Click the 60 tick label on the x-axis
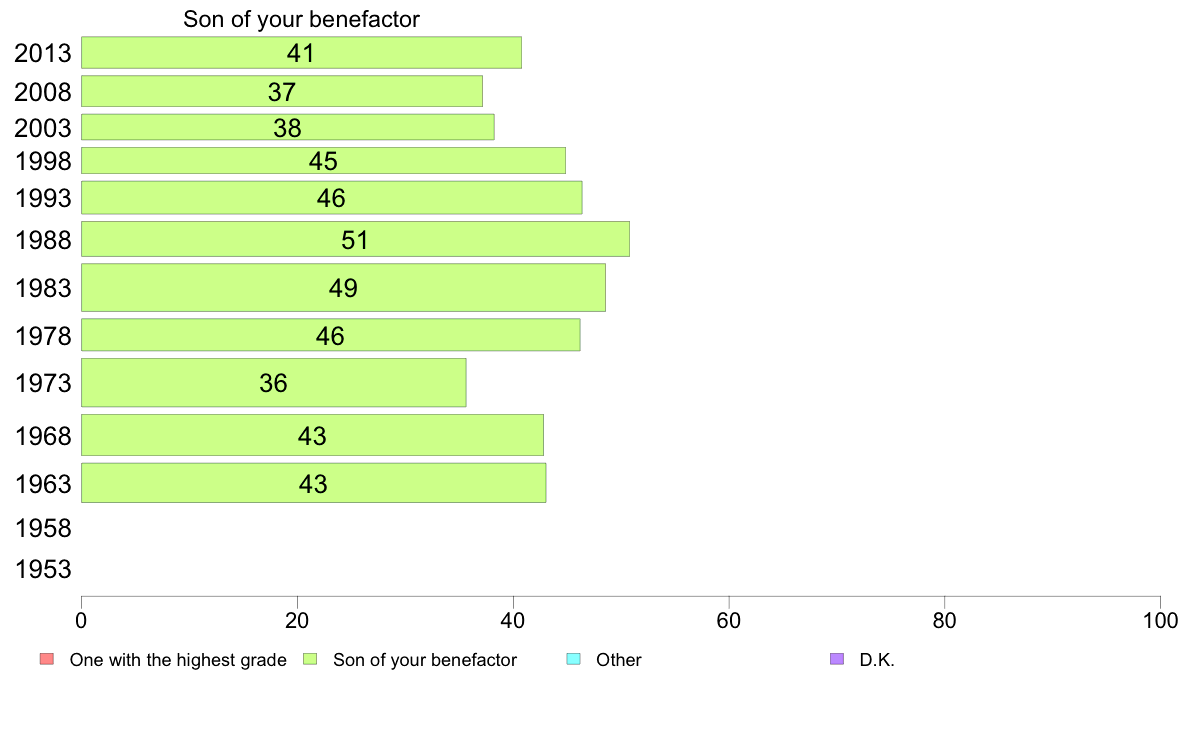The height and width of the screenshot is (736, 1188). point(729,621)
